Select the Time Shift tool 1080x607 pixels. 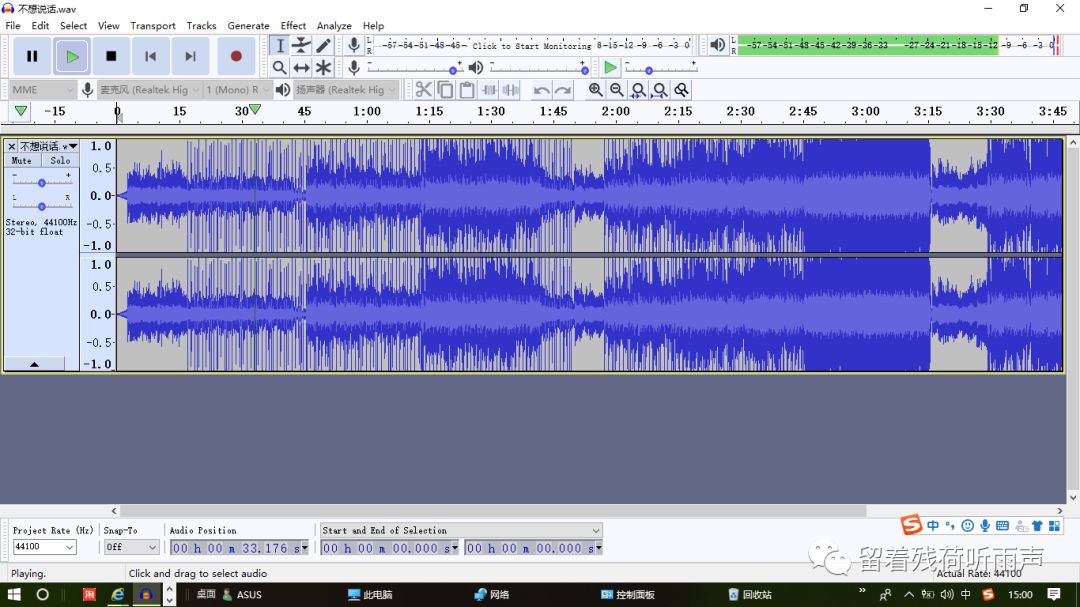click(x=301, y=68)
